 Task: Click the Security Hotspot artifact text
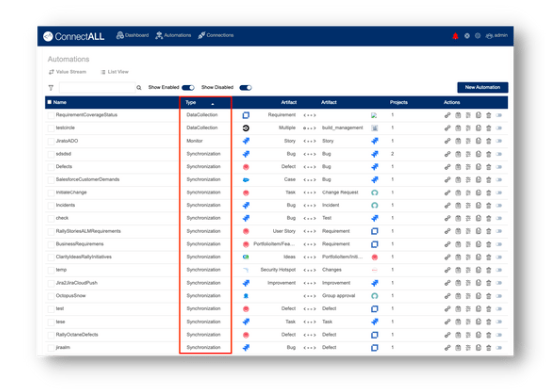point(278,270)
